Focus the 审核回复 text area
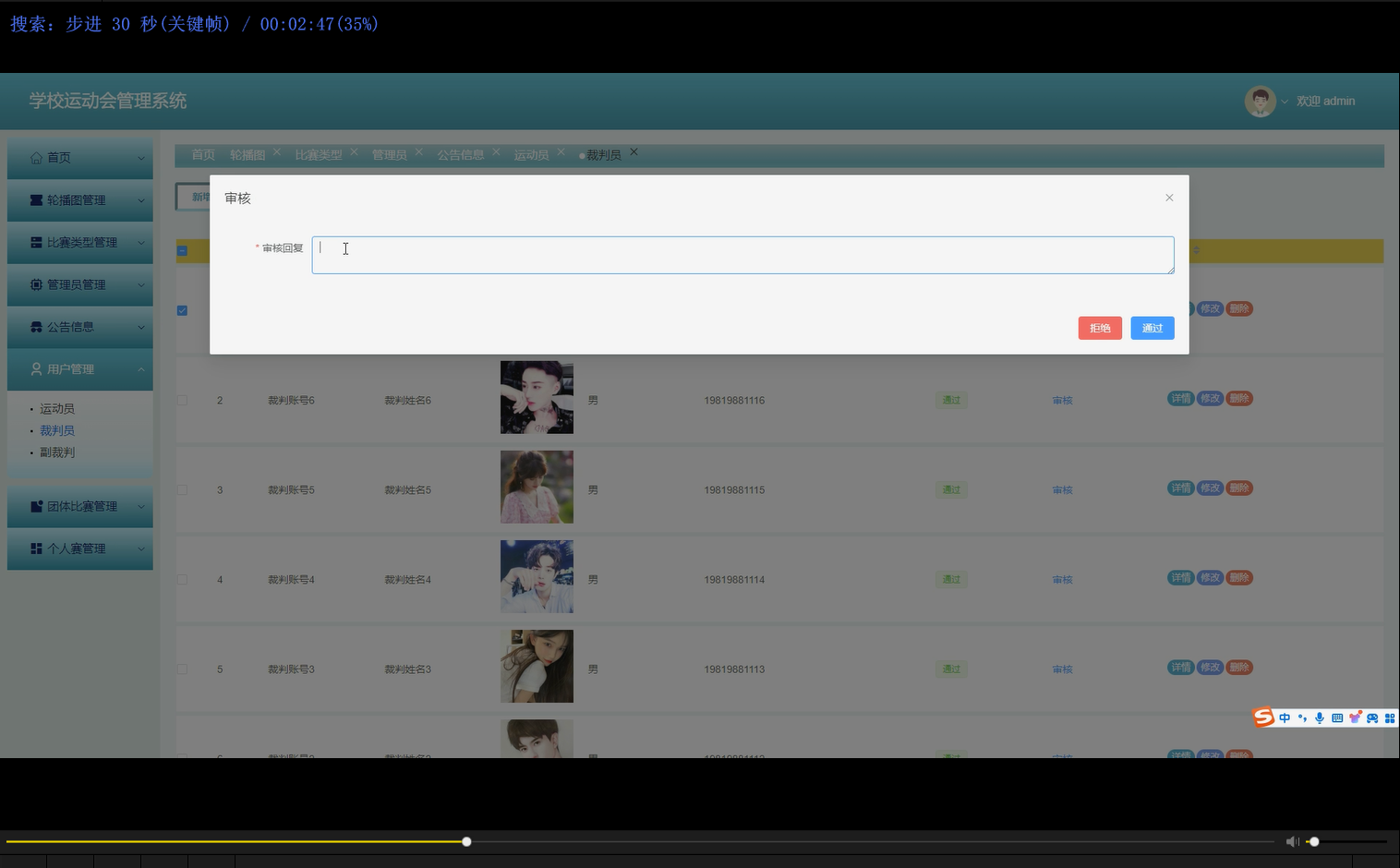Viewport: 1400px width, 868px height. point(743,255)
